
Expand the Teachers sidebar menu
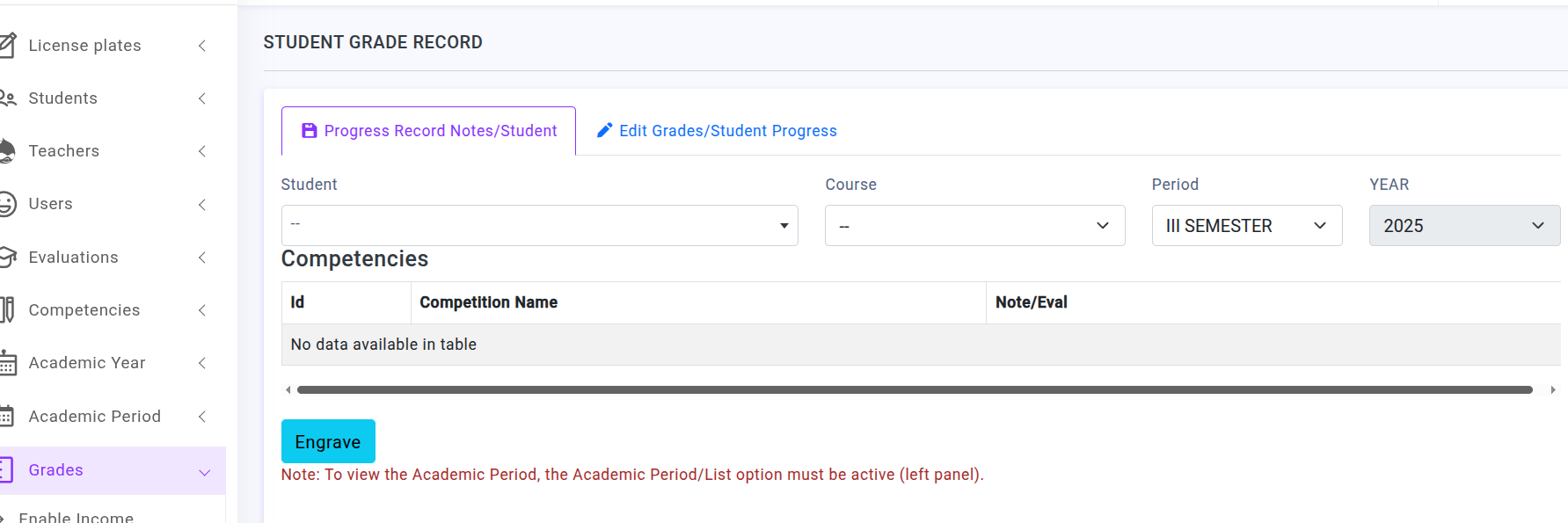(201, 151)
